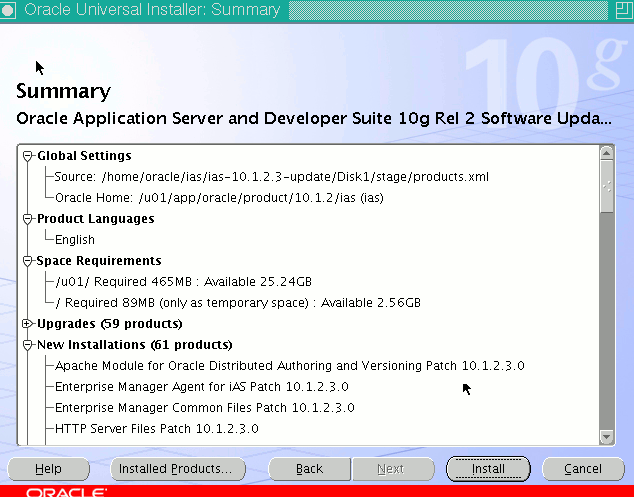Select Apache Module for Oracle Distributed Authoring row
The image size is (634, 497).
pos(290,366)
